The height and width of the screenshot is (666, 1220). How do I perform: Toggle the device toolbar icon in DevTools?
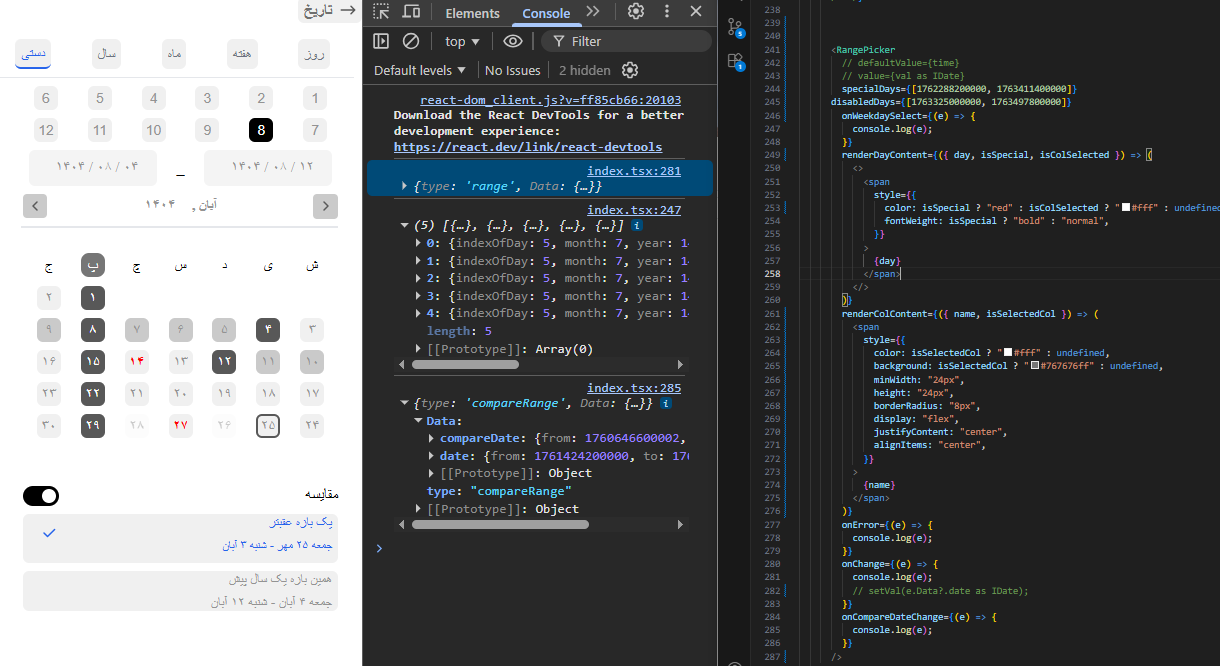(x=411, y=12)
